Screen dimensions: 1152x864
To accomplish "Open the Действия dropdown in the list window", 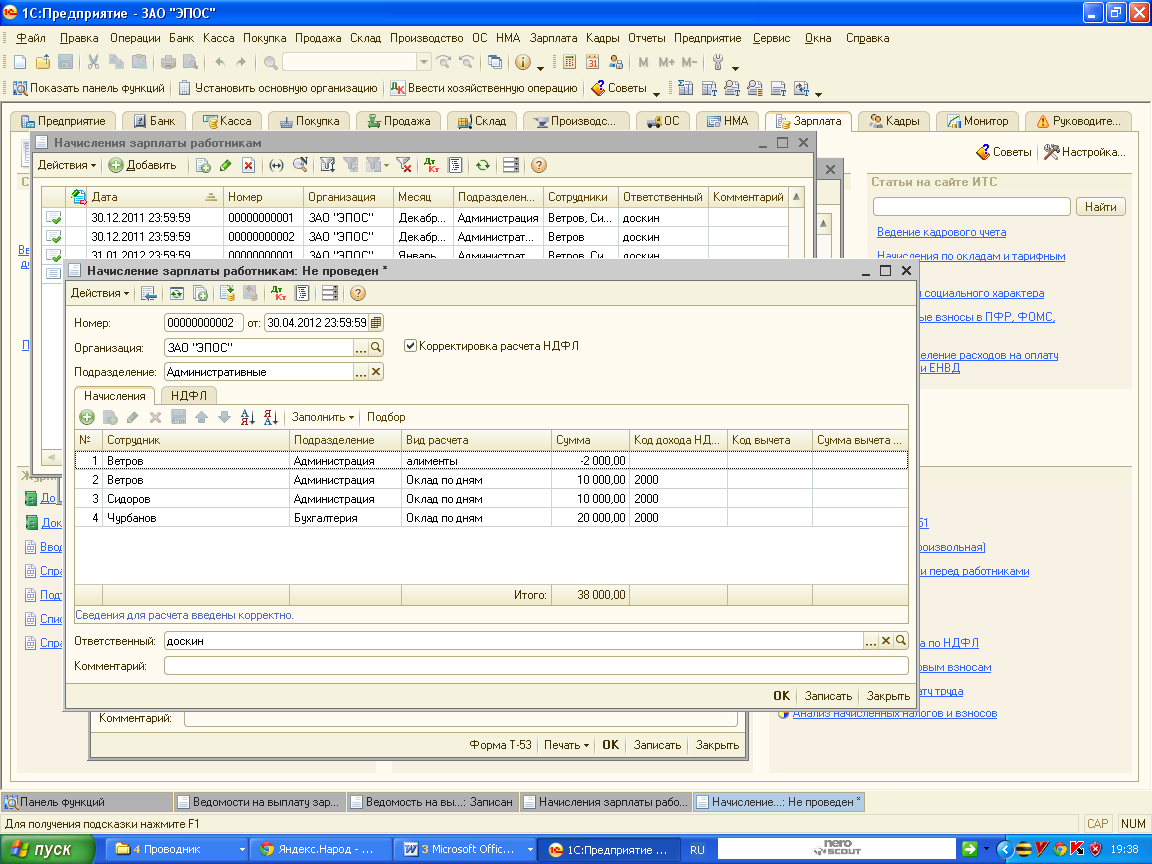I will pos(67,165).
